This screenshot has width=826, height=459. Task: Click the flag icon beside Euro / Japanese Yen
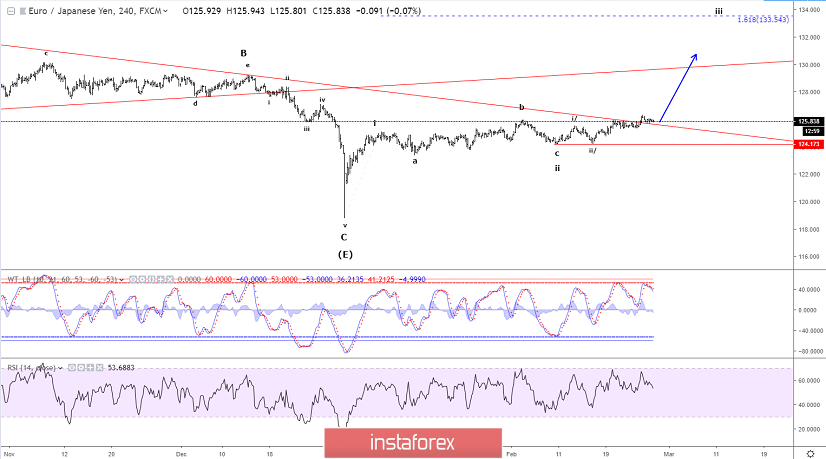coord(23,11)
